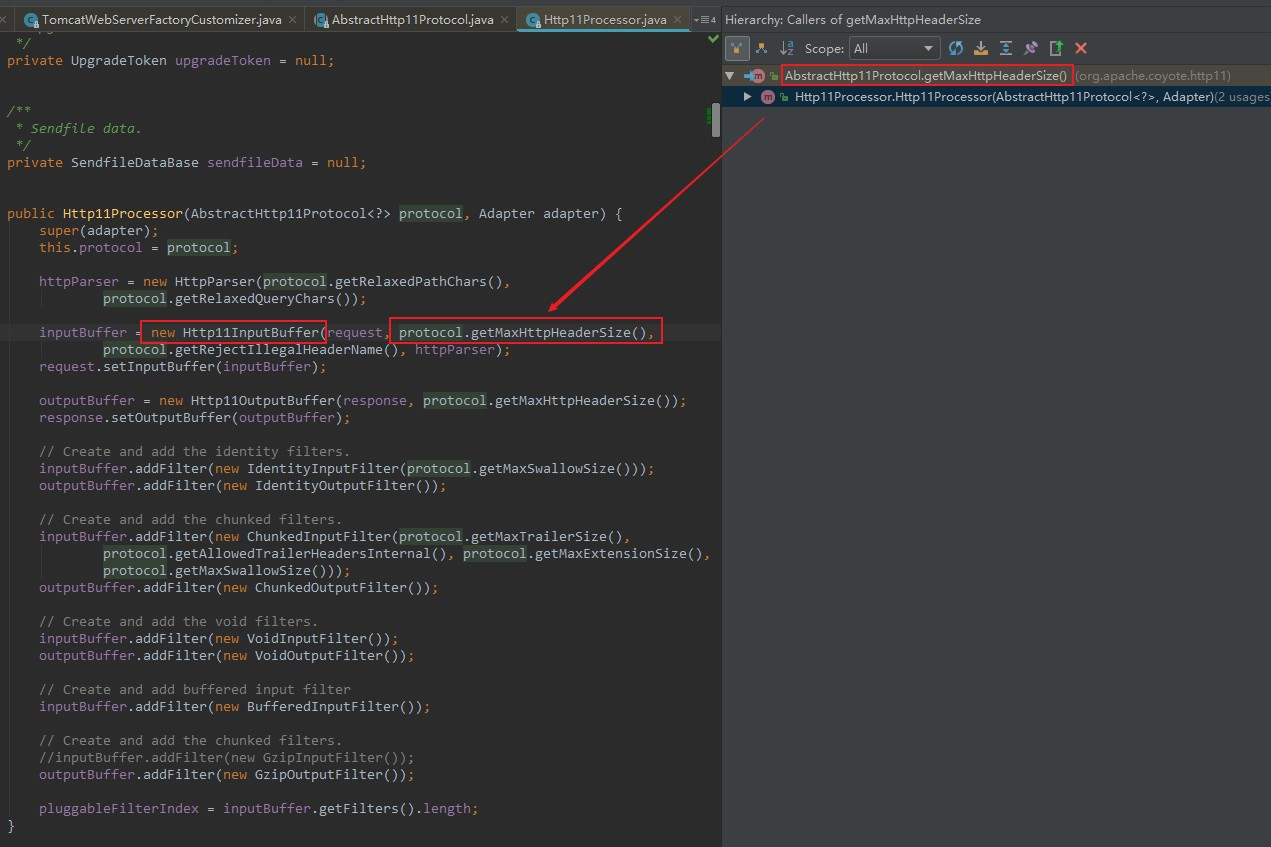Click 'Http11InputBuffer' class name

(x=251, y=332)
